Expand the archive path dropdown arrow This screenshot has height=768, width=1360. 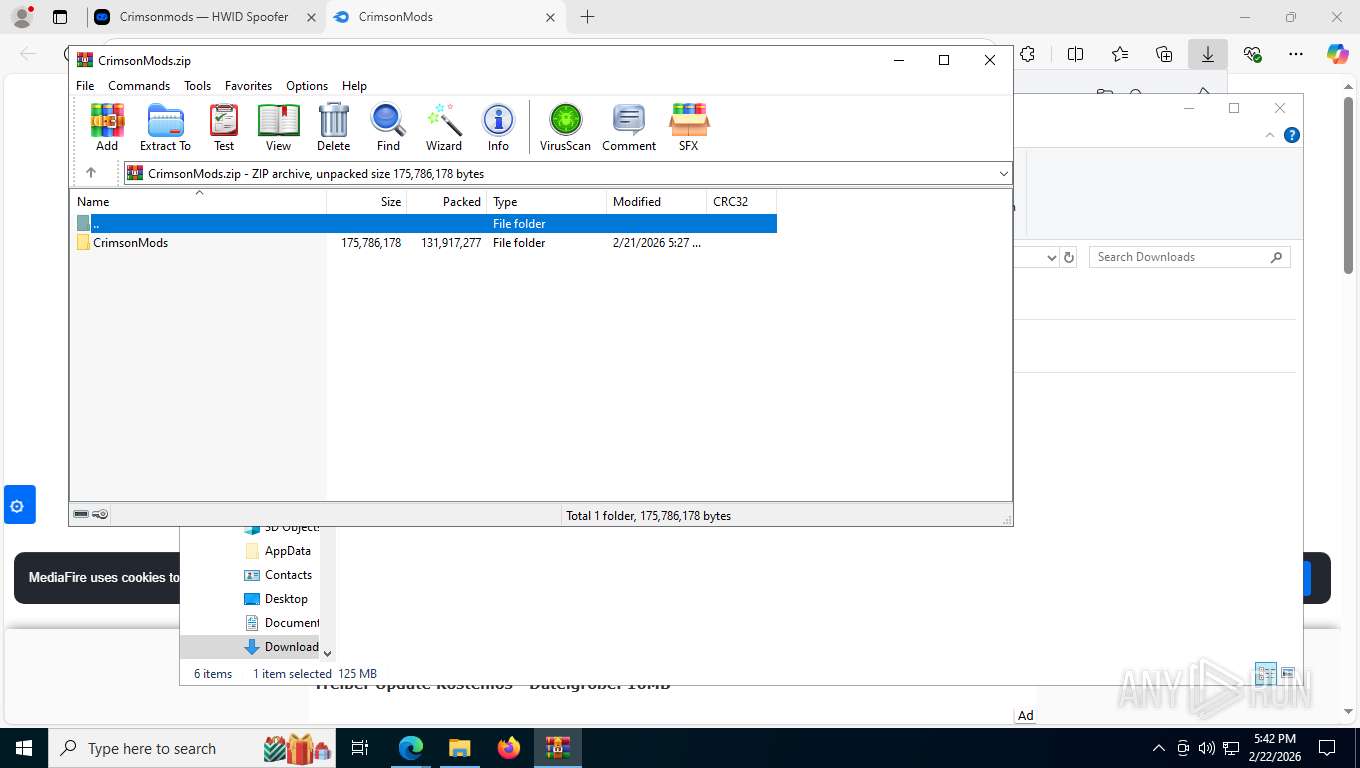(1004, 173)
